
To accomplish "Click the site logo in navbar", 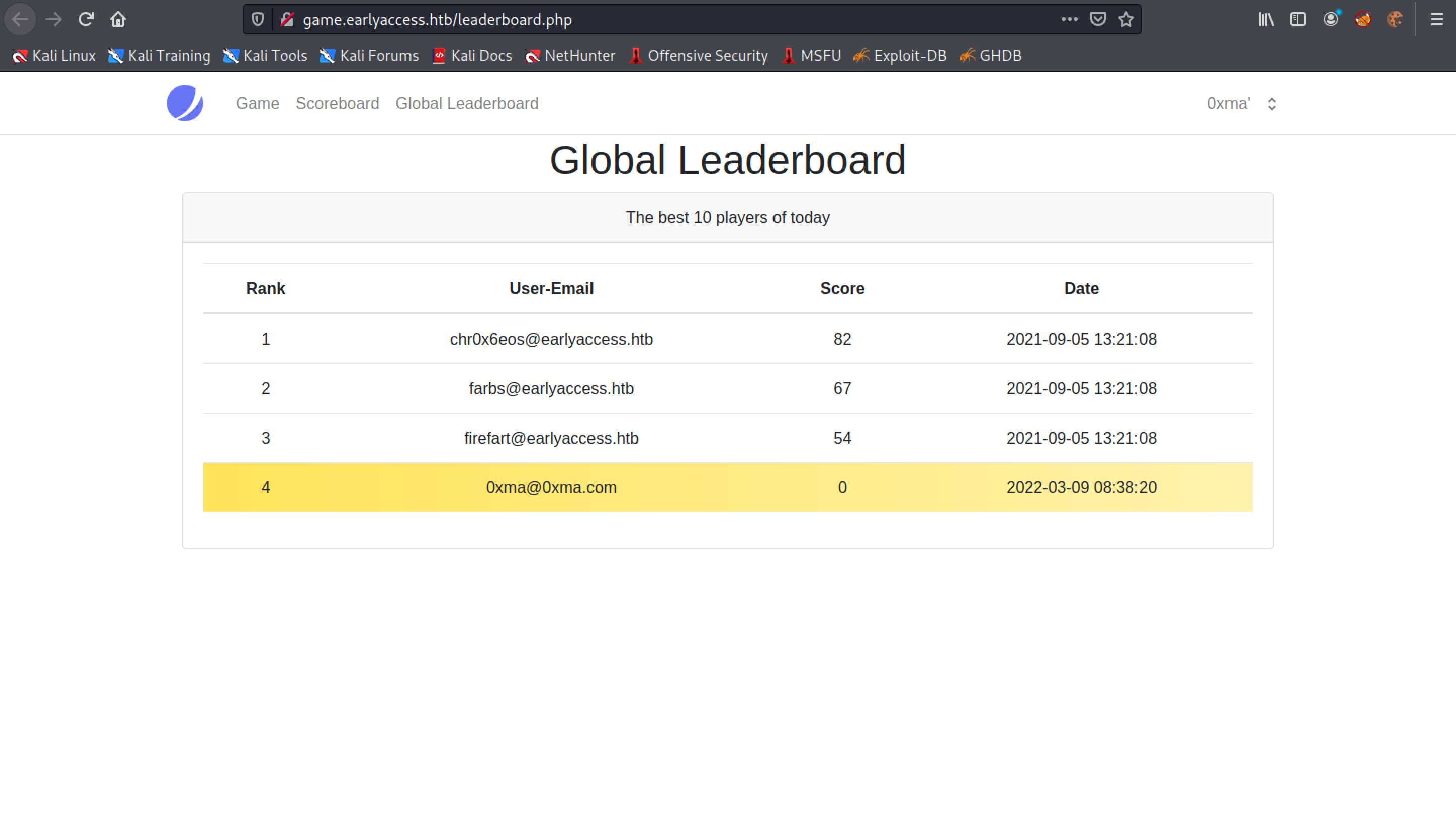I will (x=185, y=104).
